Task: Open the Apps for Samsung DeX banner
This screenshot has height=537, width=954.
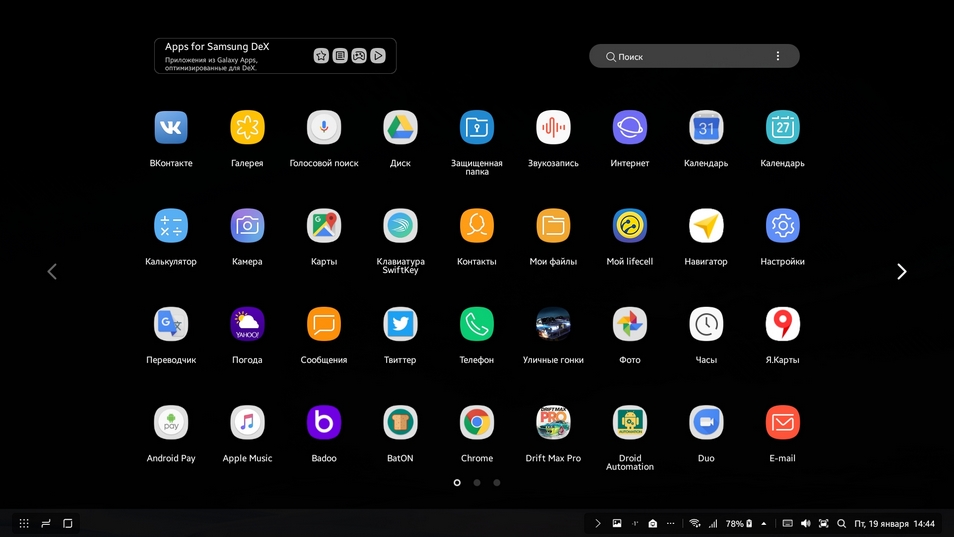Action: [x=275, y=56]
